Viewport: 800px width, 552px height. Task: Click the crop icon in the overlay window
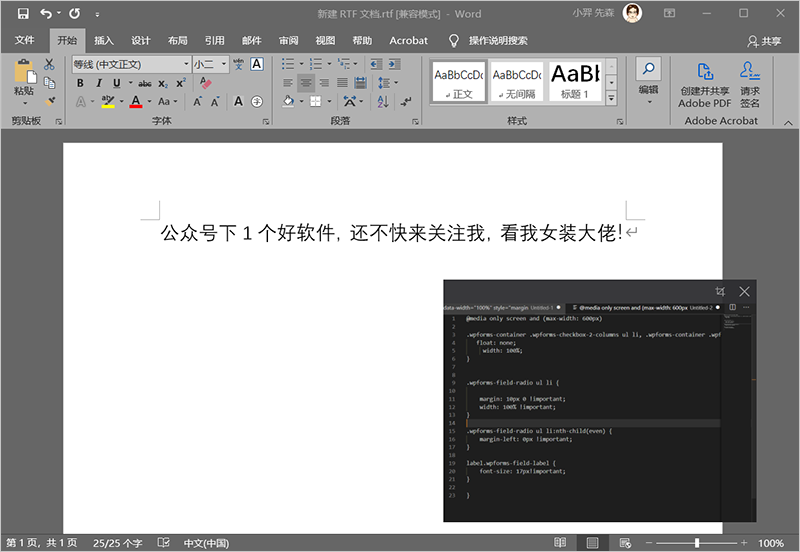pyautogui.click(x=720, y=291)
